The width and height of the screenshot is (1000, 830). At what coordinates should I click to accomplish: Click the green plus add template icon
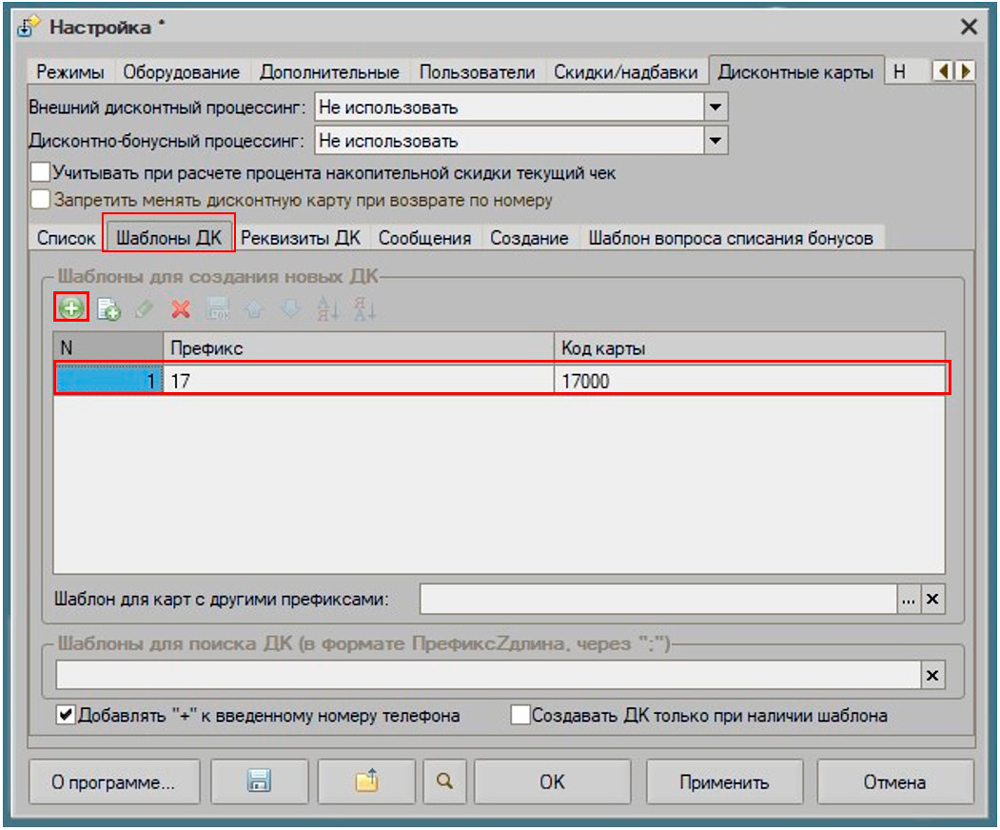pyautogui.click(x=71, y=309)
